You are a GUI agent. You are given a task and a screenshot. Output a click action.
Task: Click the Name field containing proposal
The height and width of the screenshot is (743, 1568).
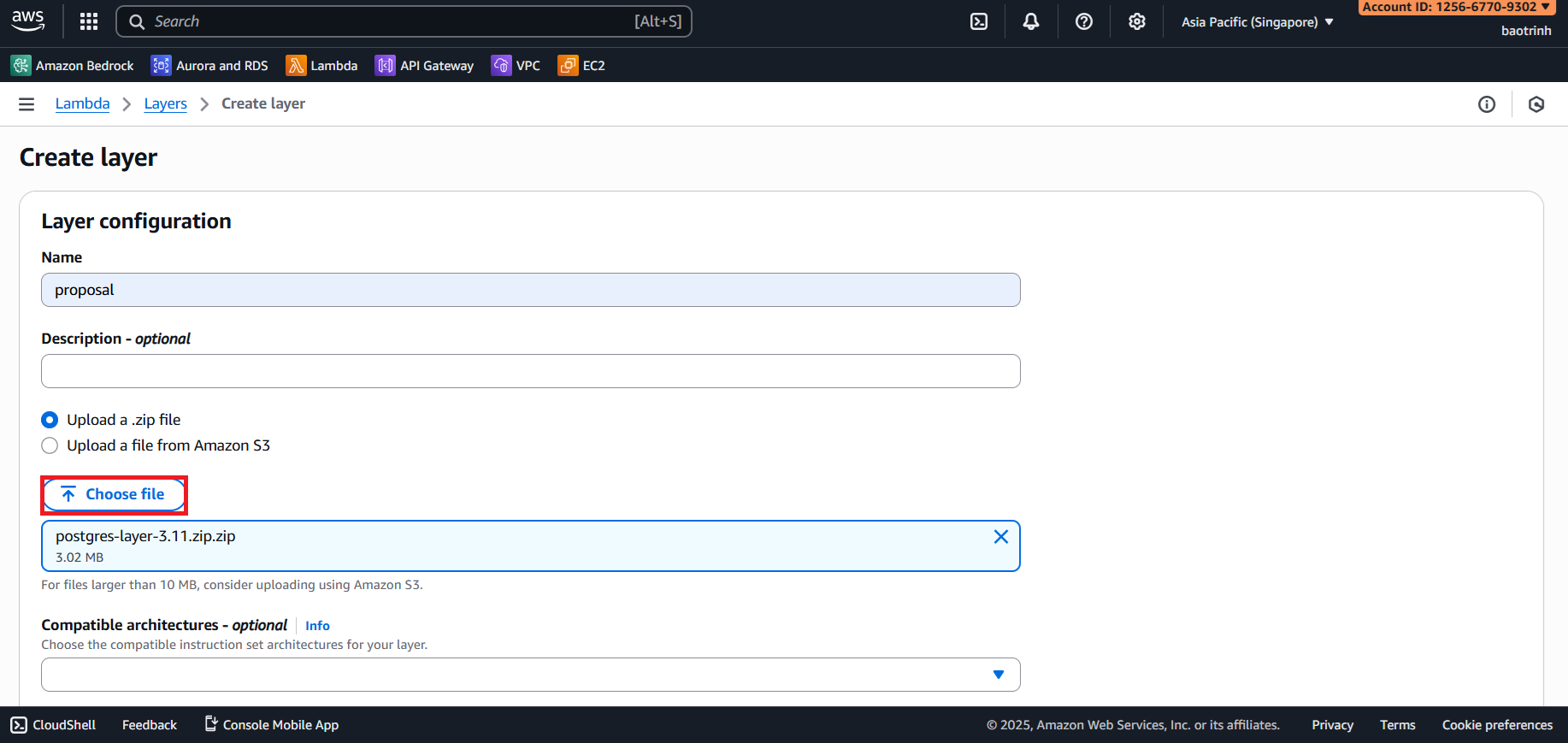coord(531,290)
